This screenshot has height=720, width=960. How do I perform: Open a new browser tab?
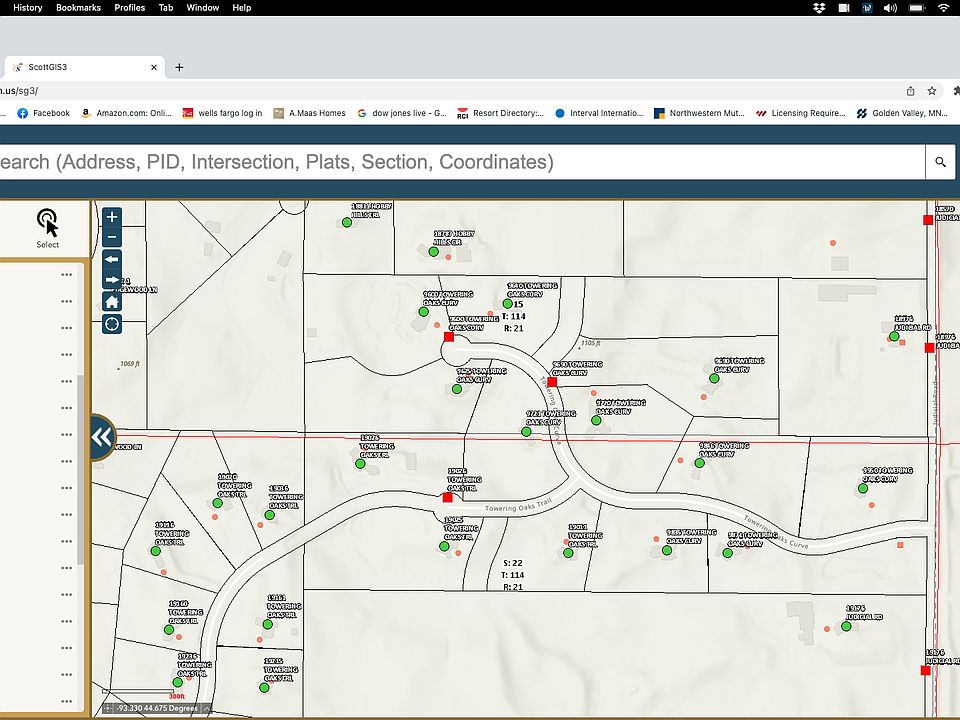[180, 67]
